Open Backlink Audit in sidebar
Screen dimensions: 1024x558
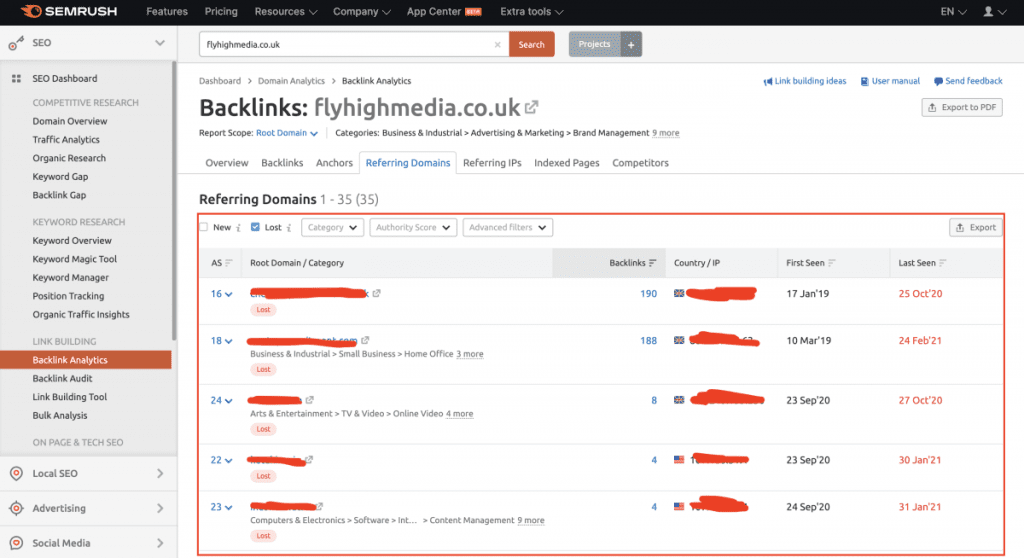click(63, 378)
